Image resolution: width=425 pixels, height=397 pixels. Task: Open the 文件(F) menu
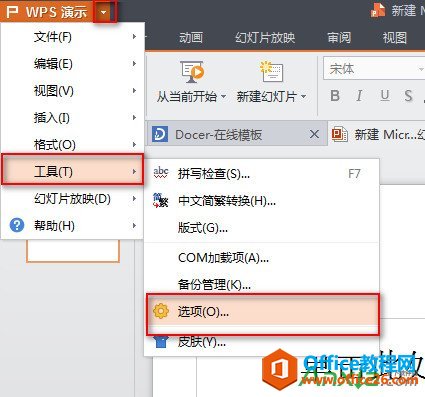pyautogui.click(x=73, y=37)
